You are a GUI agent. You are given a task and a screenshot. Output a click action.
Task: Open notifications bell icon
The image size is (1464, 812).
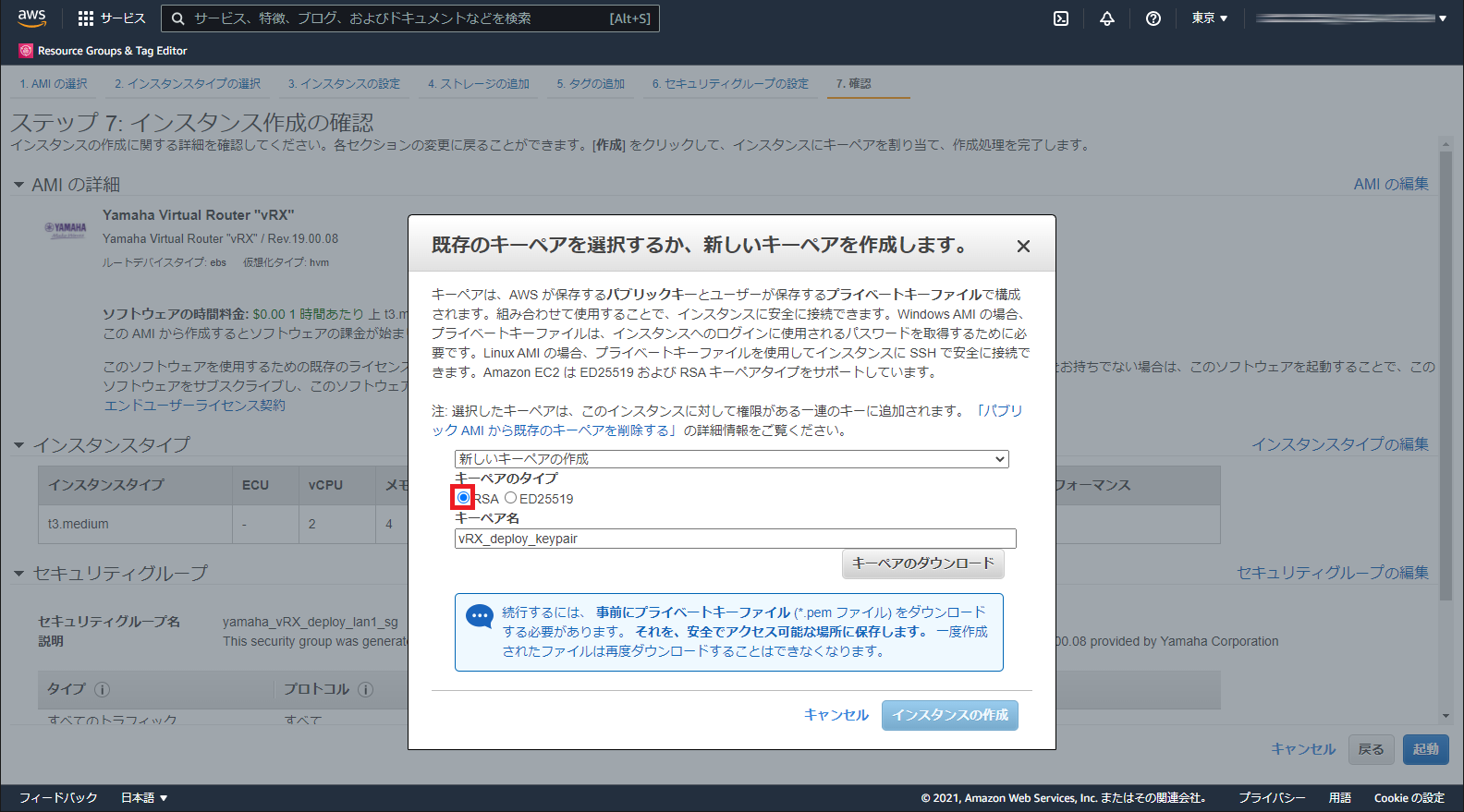(x=1107, y=18)
